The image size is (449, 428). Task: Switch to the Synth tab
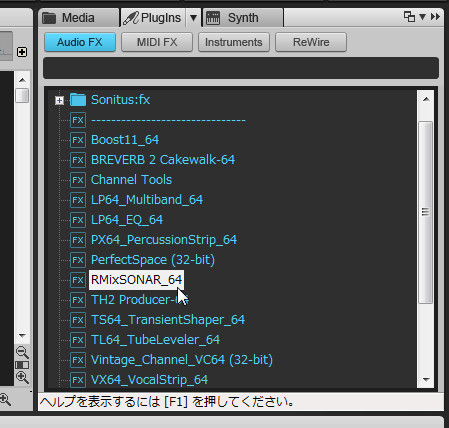243,18
